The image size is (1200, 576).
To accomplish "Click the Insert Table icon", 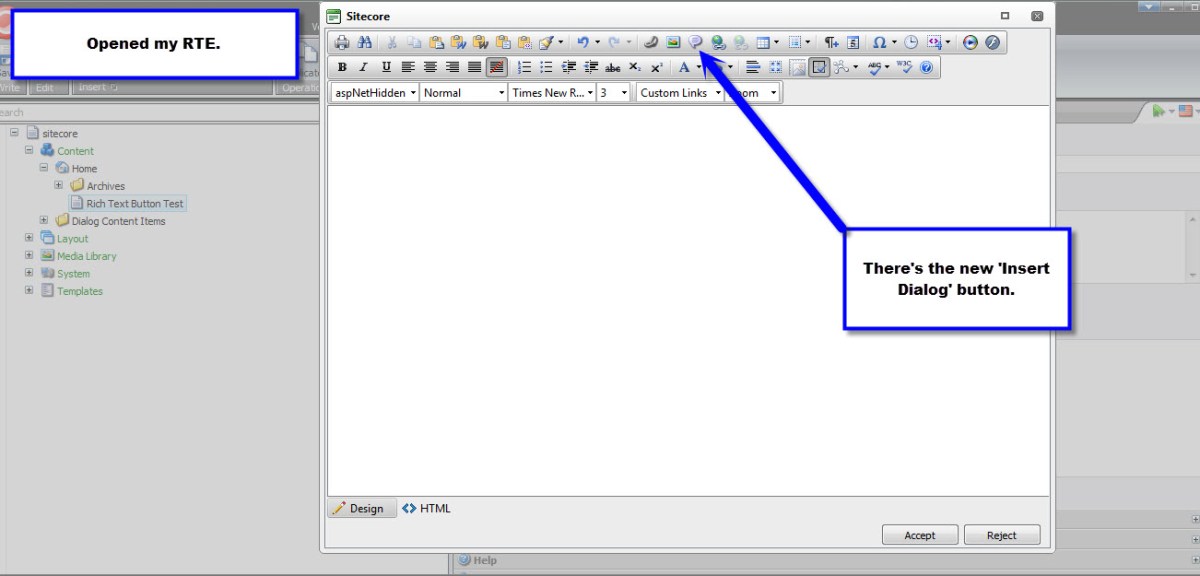I will click(x=763, y=43).
